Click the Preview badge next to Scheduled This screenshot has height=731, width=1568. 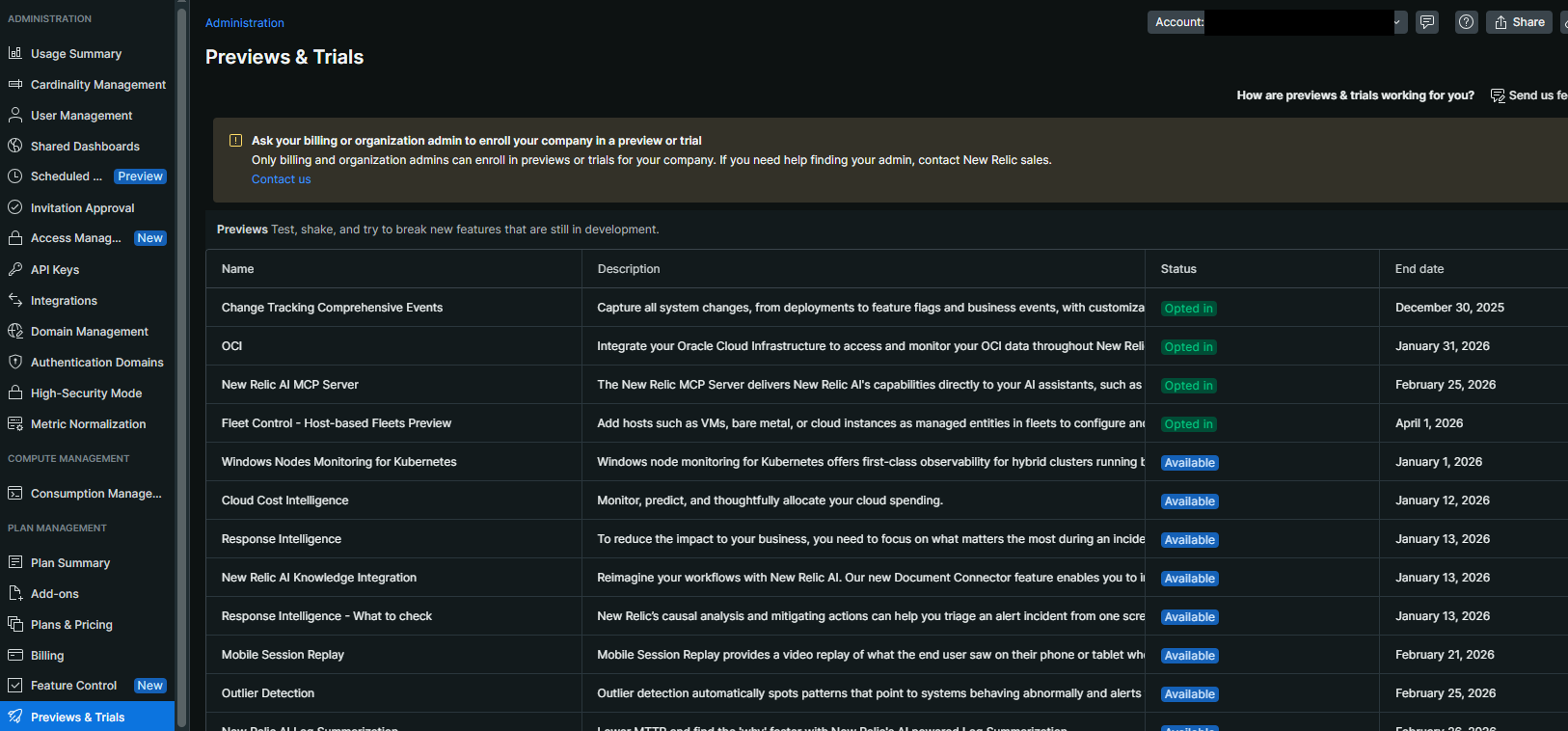[141, 176]
